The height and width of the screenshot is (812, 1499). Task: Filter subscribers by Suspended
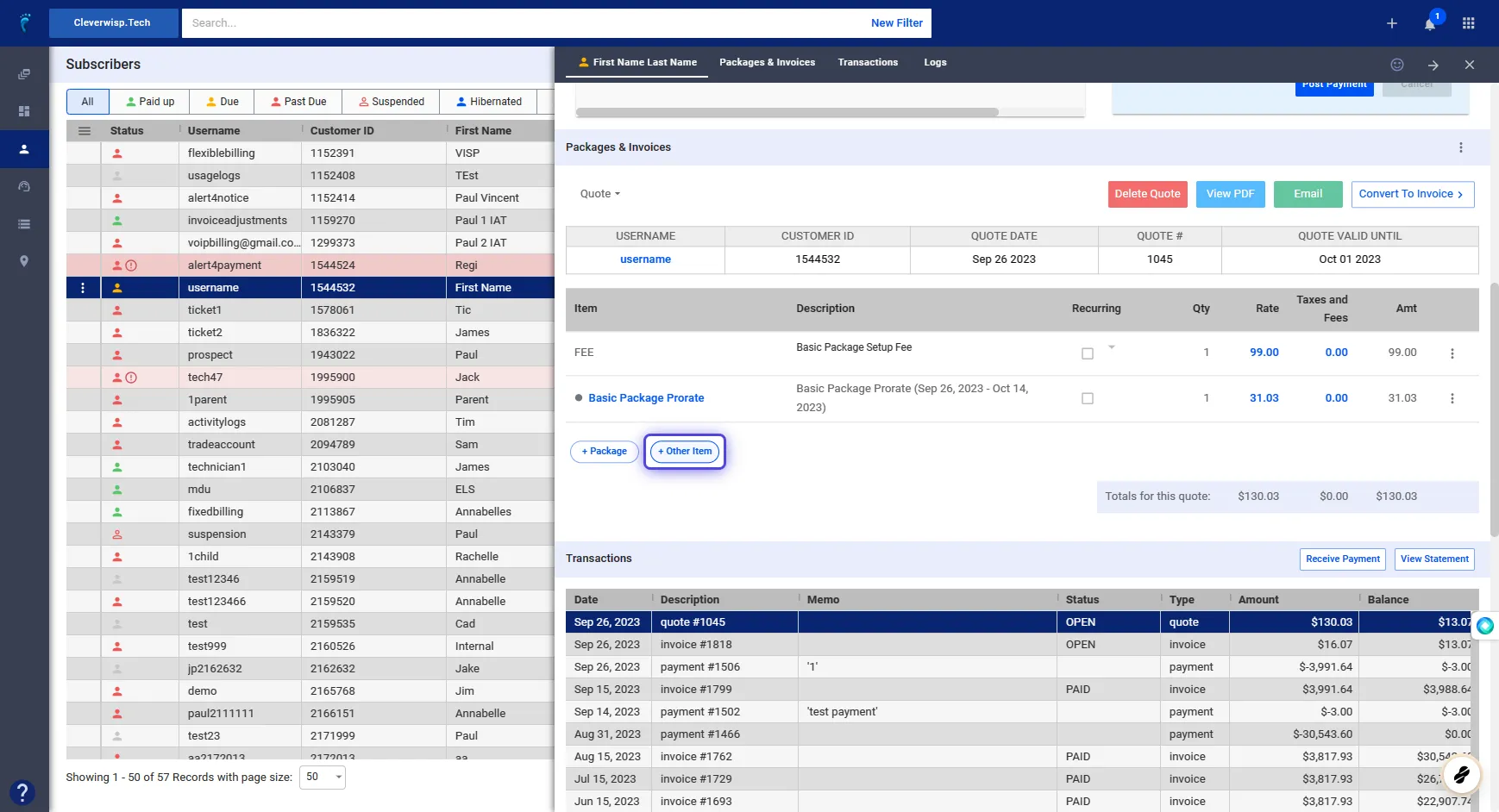pyautogui.click(x=391, y=102)
